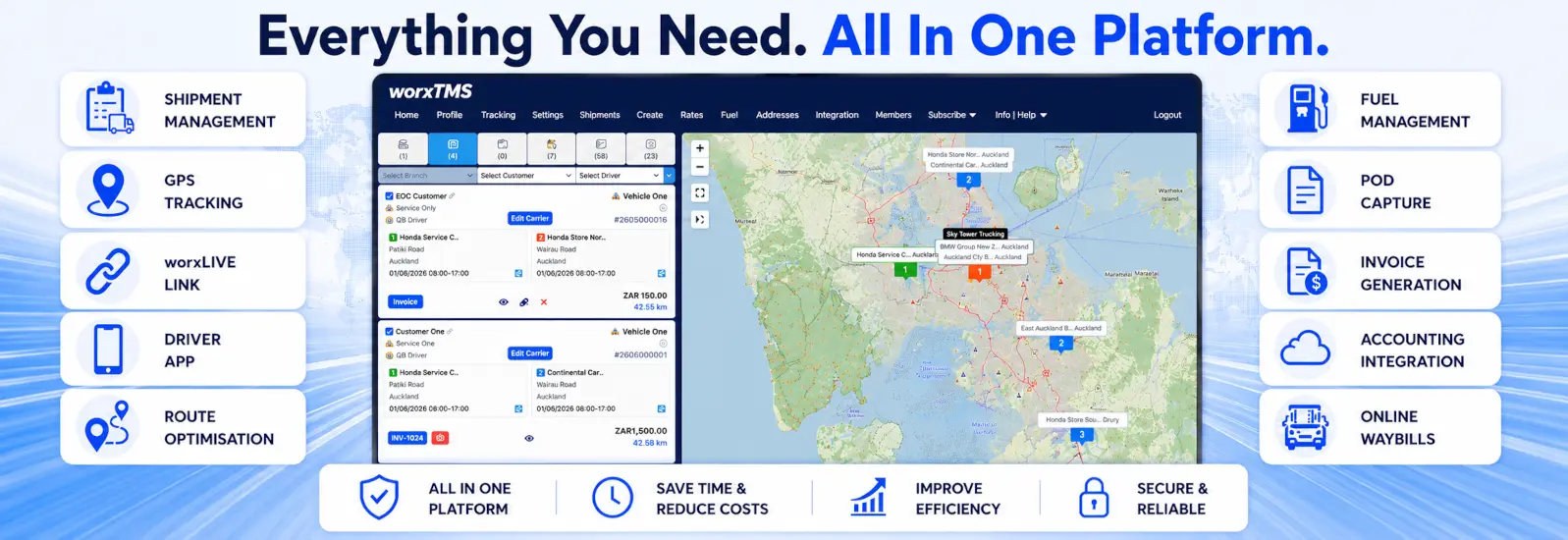The image size is (1568, 540).
Task: Click the blue Invoice button
Action: pos(406,302)
